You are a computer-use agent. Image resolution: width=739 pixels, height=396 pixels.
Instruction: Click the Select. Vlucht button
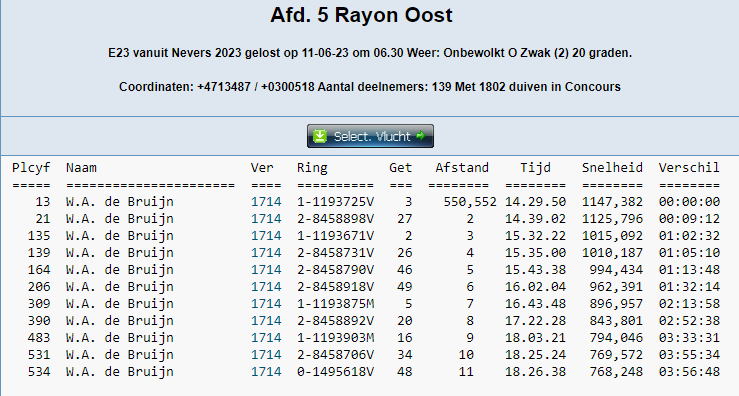coord(370,136)
